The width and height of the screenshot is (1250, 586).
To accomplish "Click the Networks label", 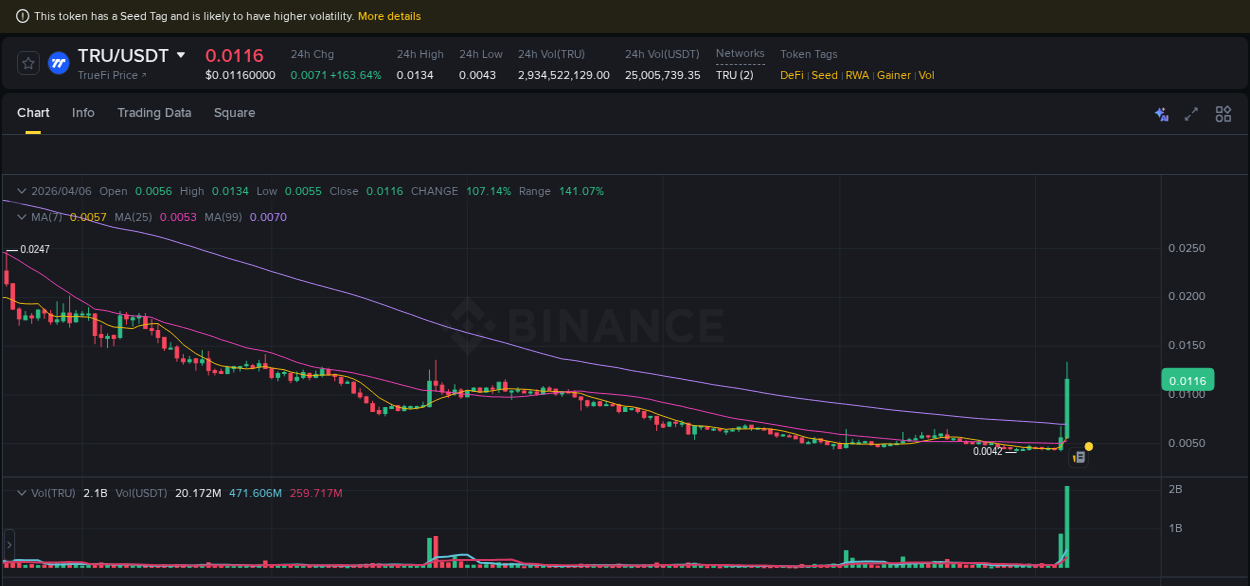I will tap(740, 54).
